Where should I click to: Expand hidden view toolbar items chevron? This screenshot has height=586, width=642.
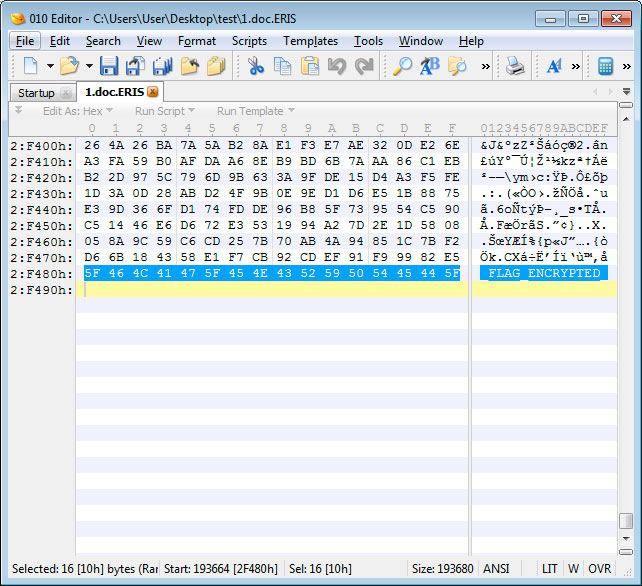(576, 66)
